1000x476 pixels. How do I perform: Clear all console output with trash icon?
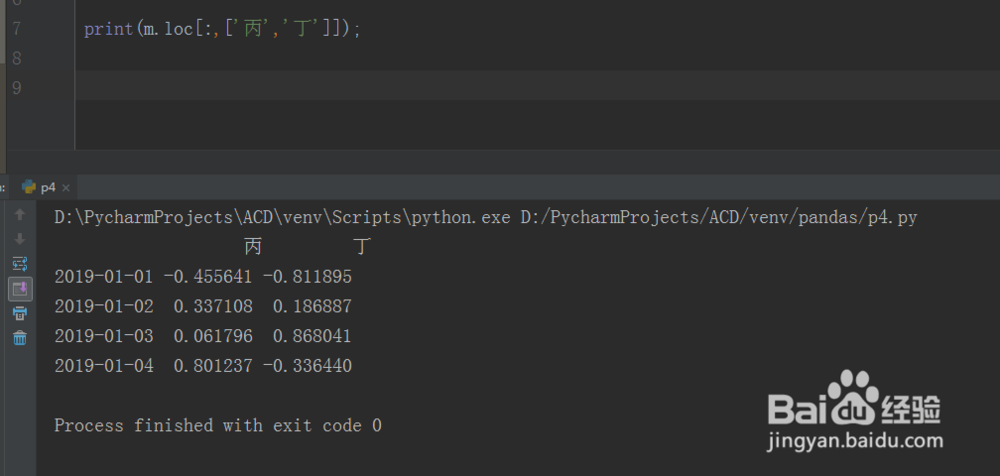click(x=19, y=338)
